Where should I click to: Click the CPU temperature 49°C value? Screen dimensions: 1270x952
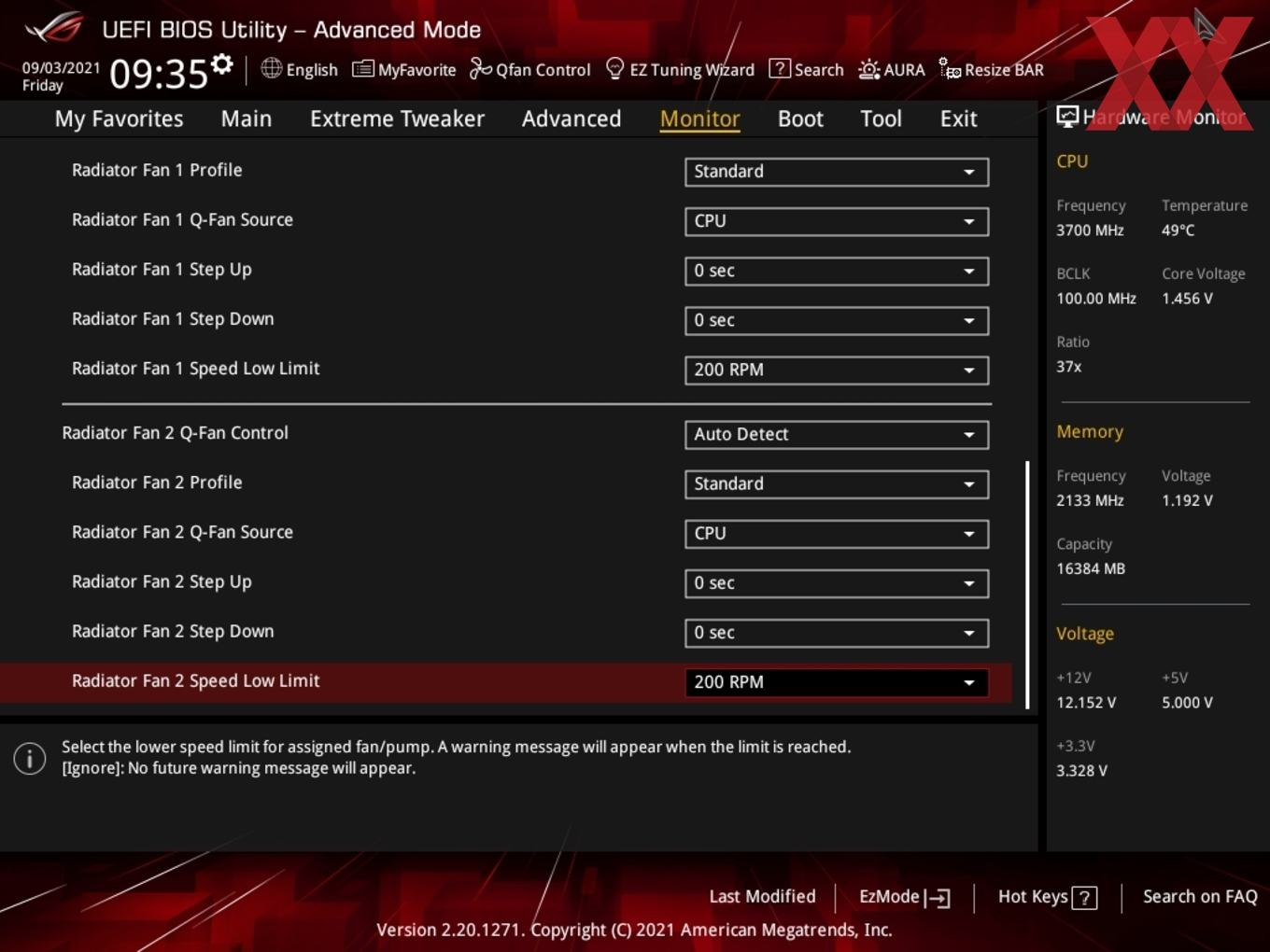tap(1178, 230)
